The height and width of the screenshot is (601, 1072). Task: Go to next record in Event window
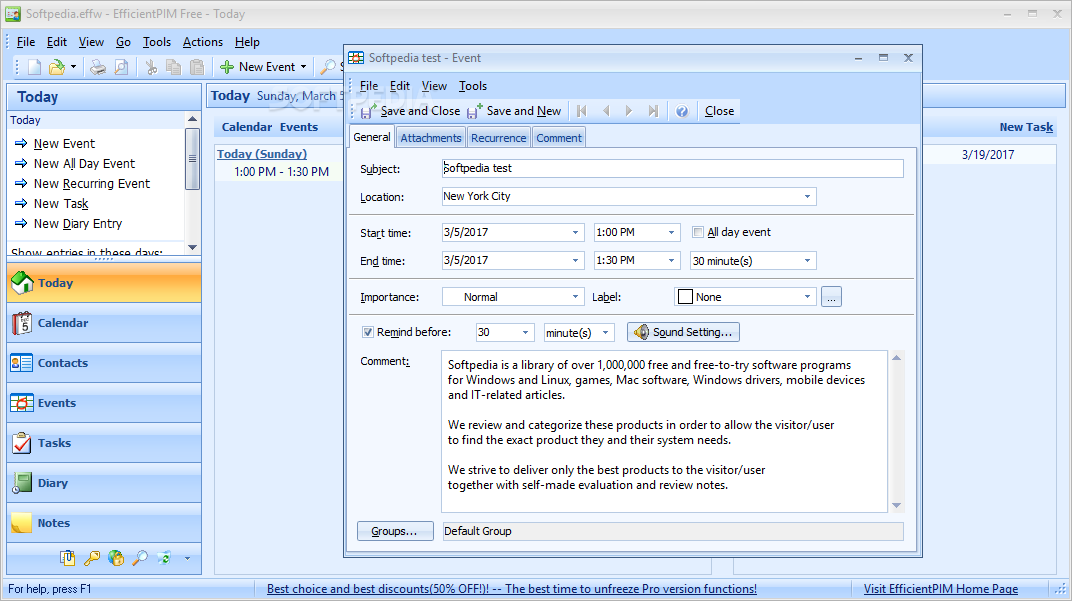click(x=629, y=111)
